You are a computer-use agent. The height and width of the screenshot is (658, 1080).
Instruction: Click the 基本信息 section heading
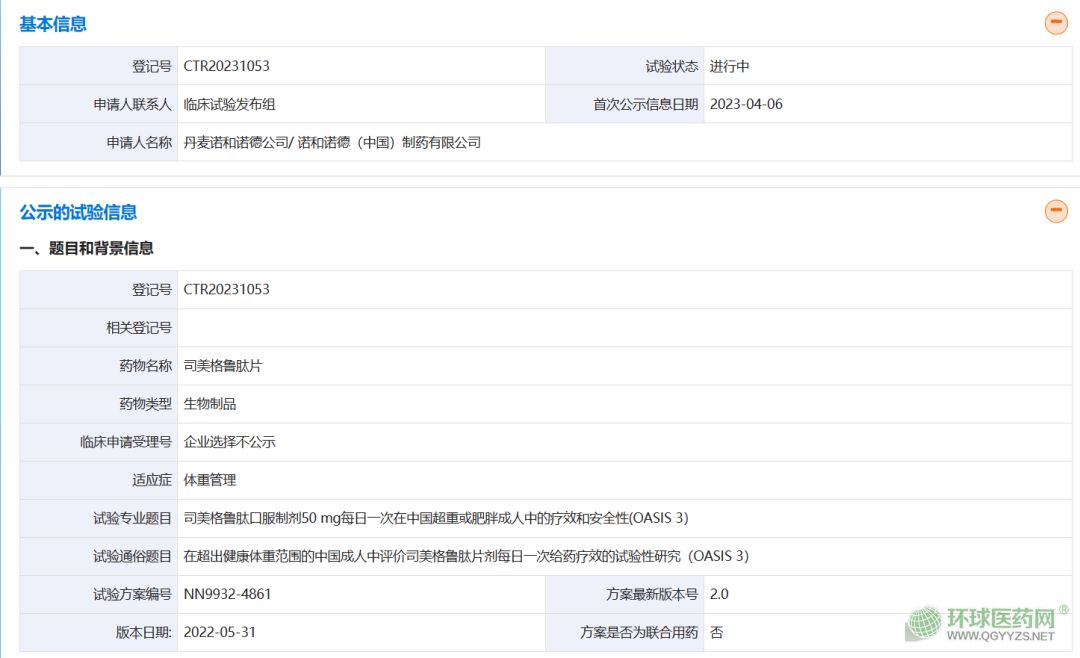click(53, 24)
